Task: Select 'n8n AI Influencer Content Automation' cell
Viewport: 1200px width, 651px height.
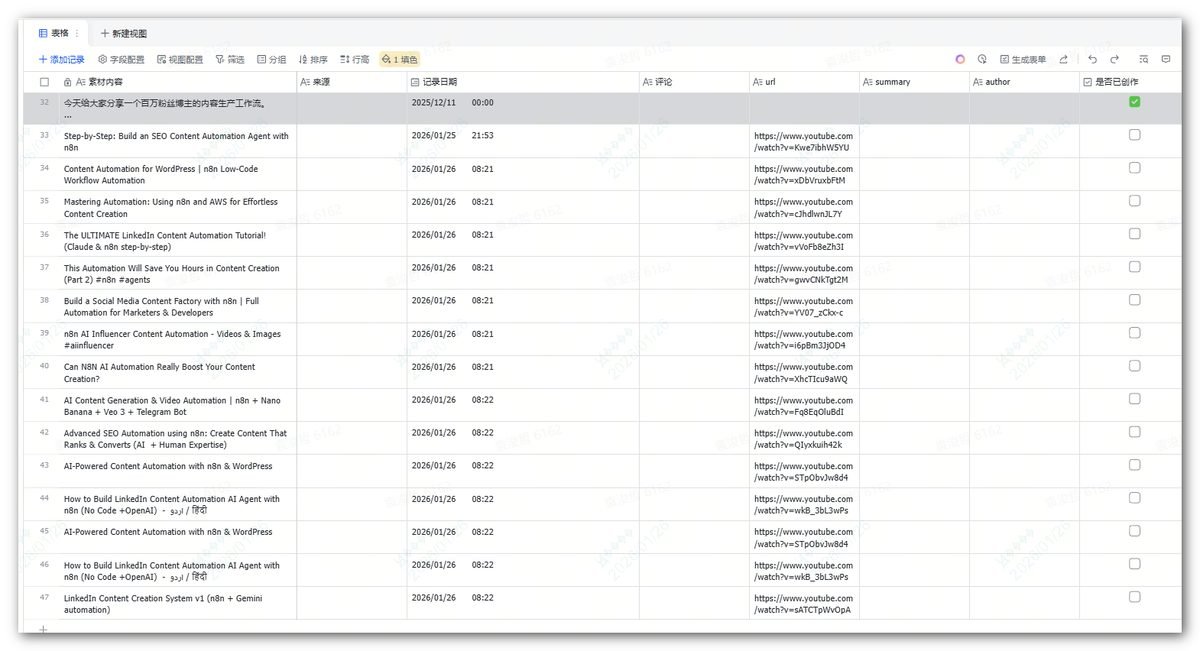Action: [x=177, y=340]
